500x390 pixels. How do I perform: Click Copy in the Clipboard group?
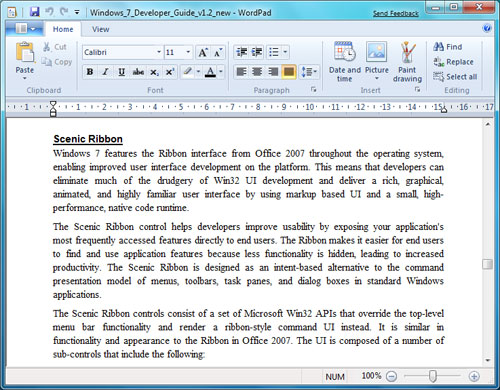57,62
